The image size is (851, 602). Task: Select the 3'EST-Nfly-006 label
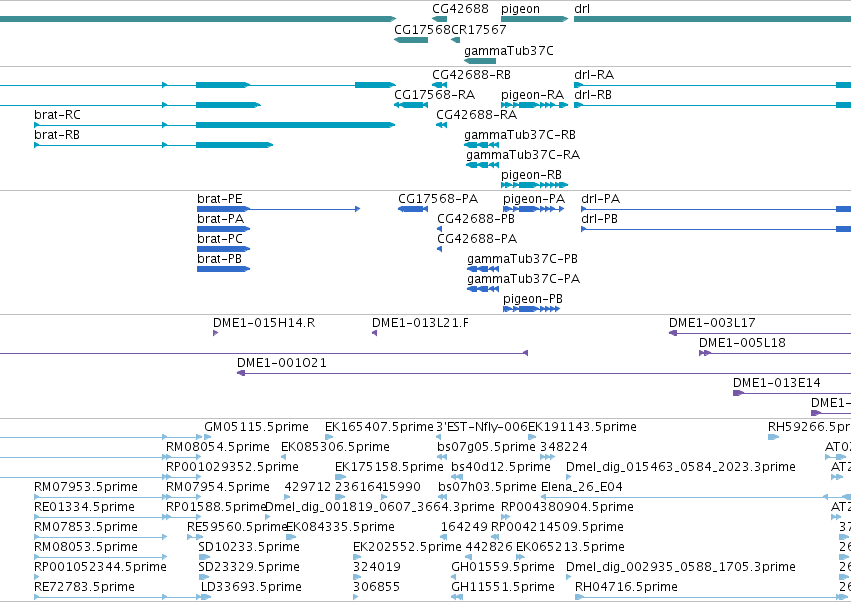click(482, 427)
